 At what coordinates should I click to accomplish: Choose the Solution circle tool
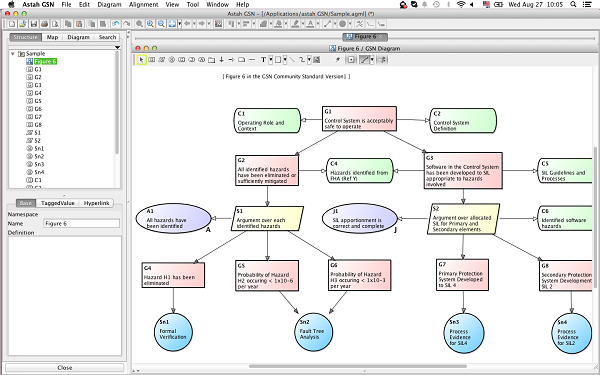tap(172, 60)
